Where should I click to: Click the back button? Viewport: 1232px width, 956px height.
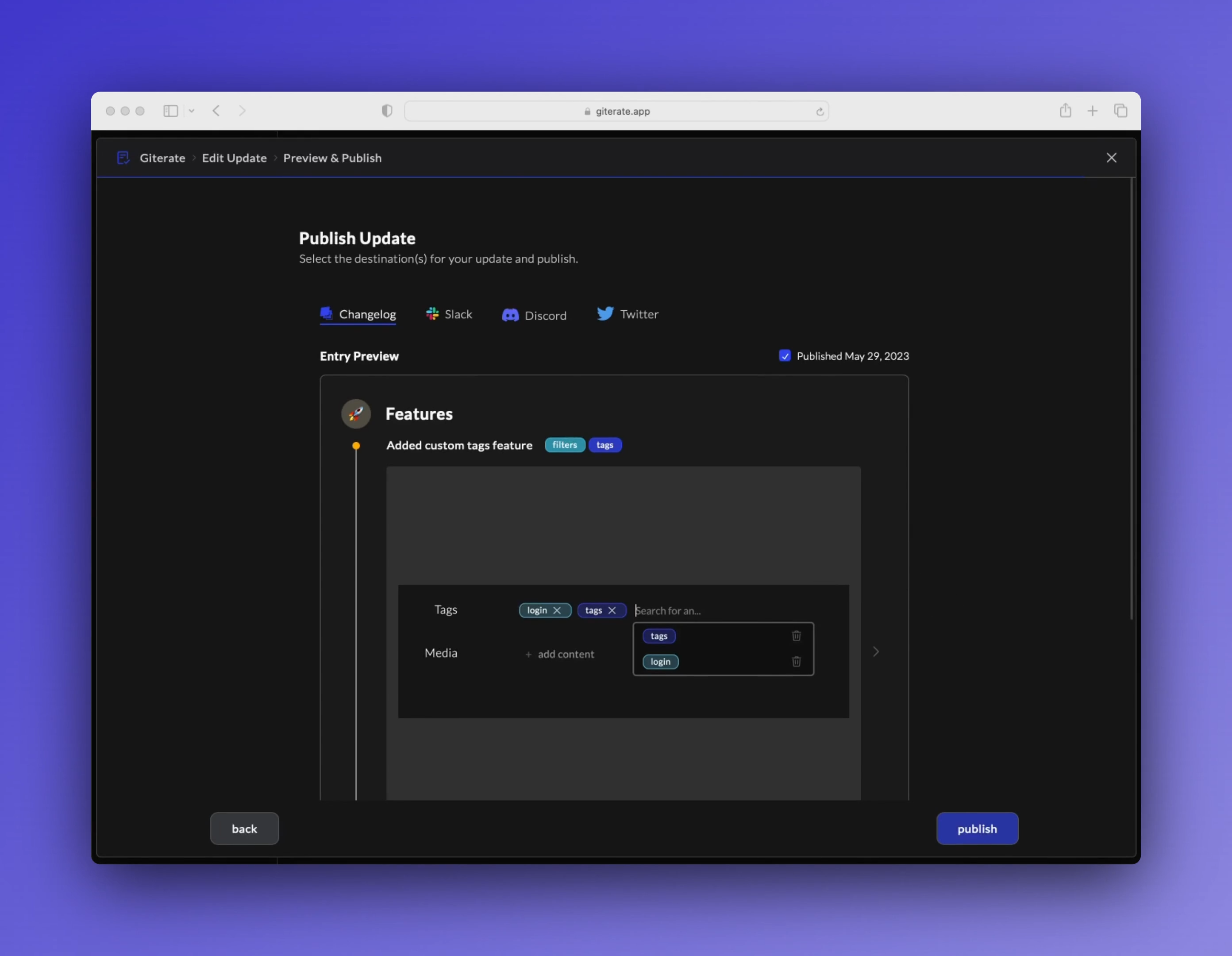244,829
